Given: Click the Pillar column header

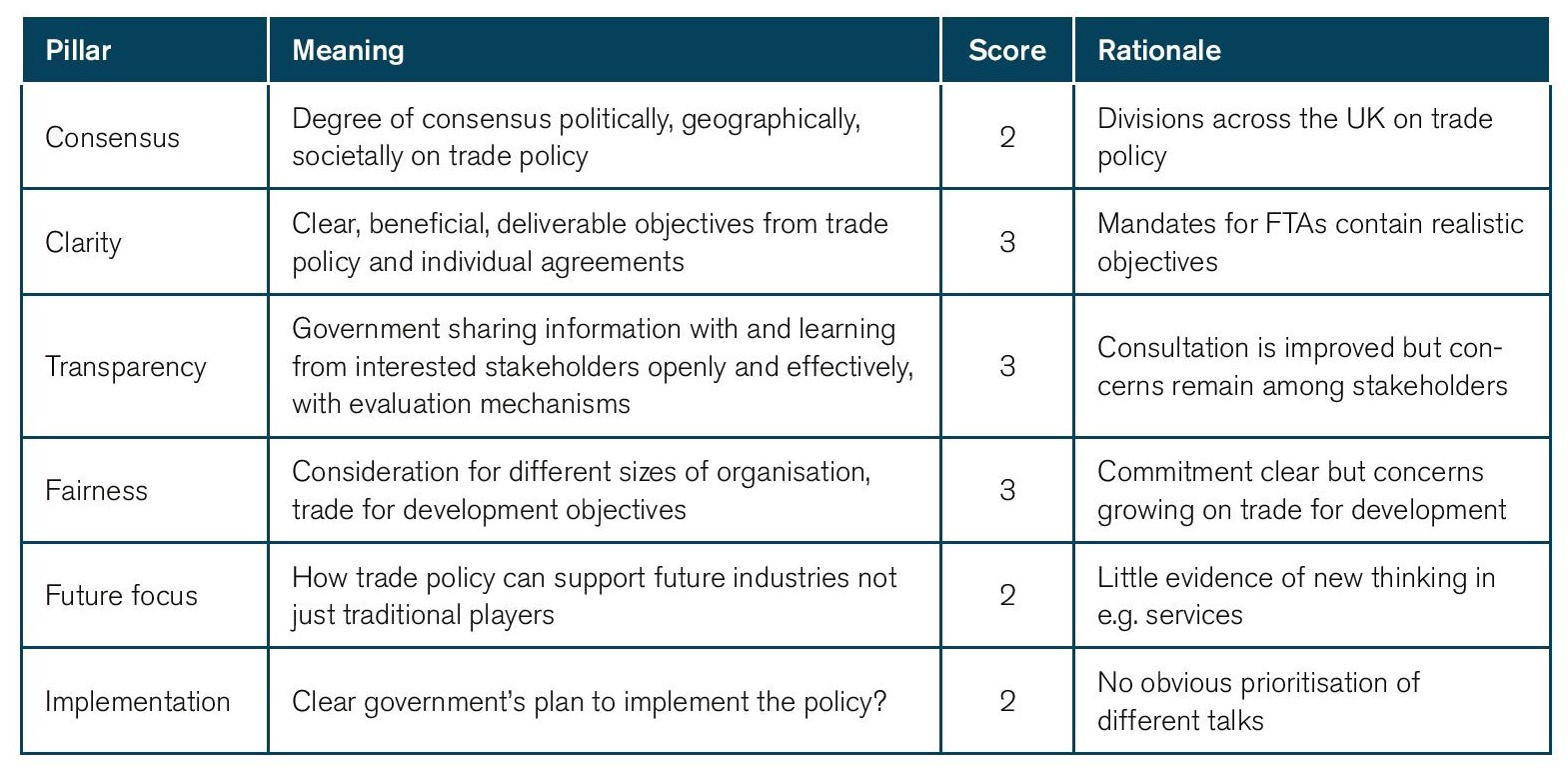Looking at the screenshot, I should pyautogui.click(x=79, y=50).
